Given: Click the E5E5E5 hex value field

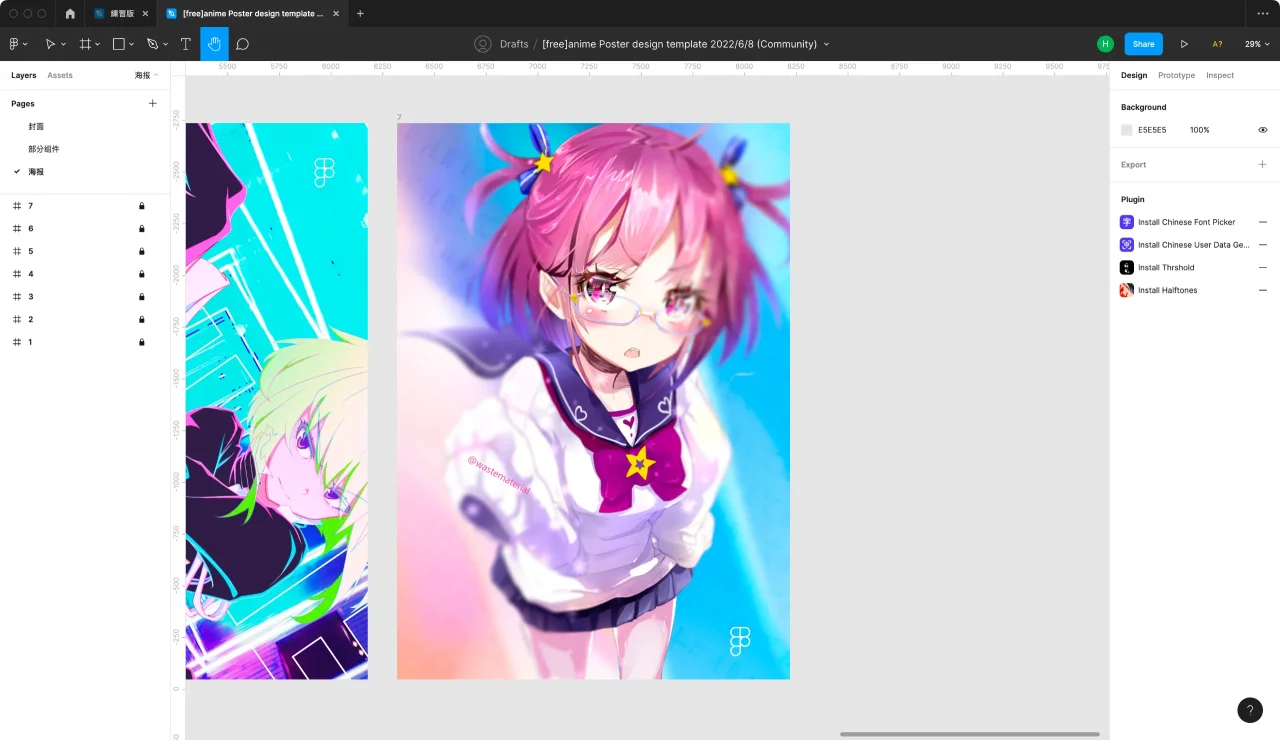Looking at the screenshot, I should [1152, 130].
